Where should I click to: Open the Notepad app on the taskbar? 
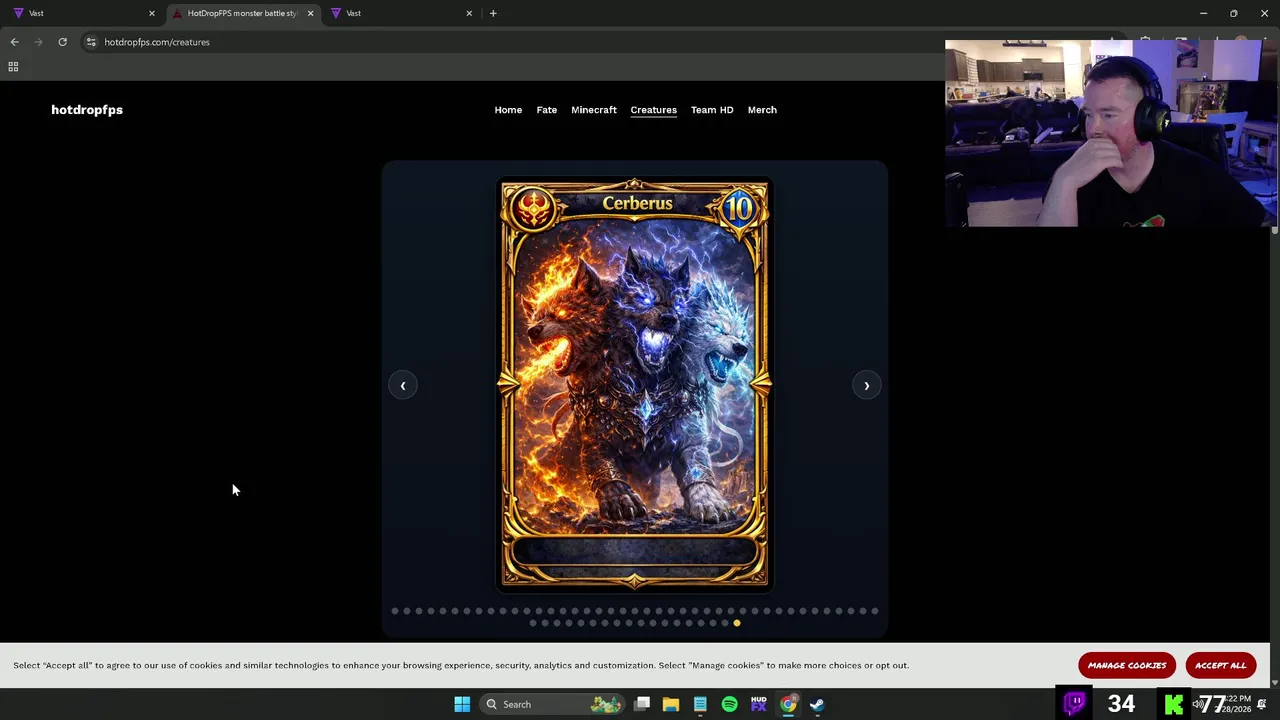[x=700, y=704]
